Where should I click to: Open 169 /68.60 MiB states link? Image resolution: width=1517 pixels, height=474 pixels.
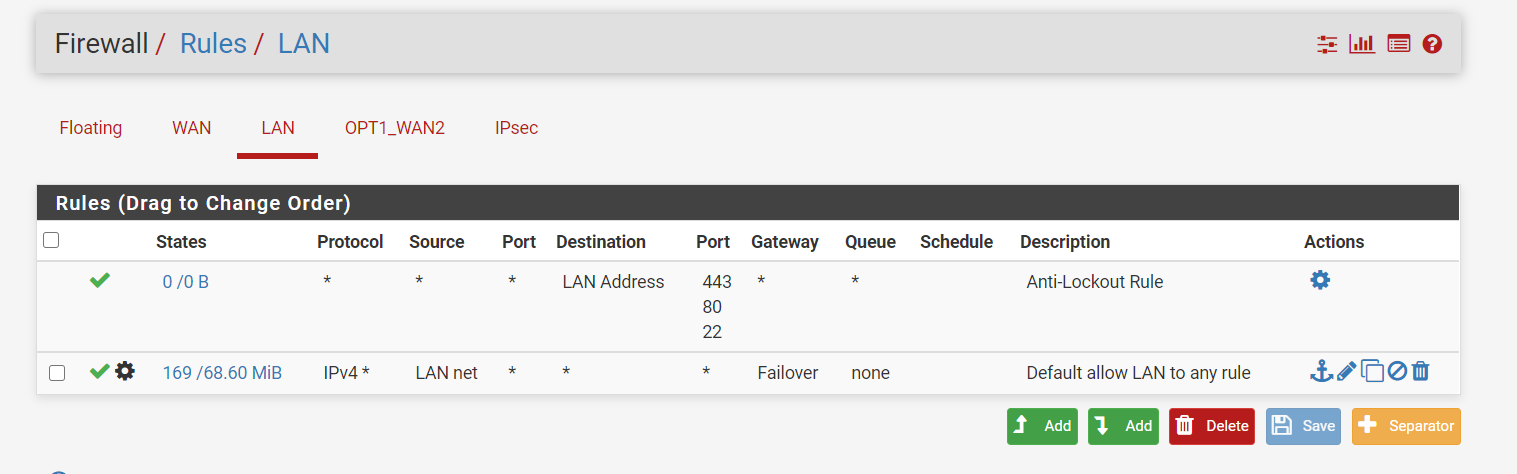tap(222, 373)
